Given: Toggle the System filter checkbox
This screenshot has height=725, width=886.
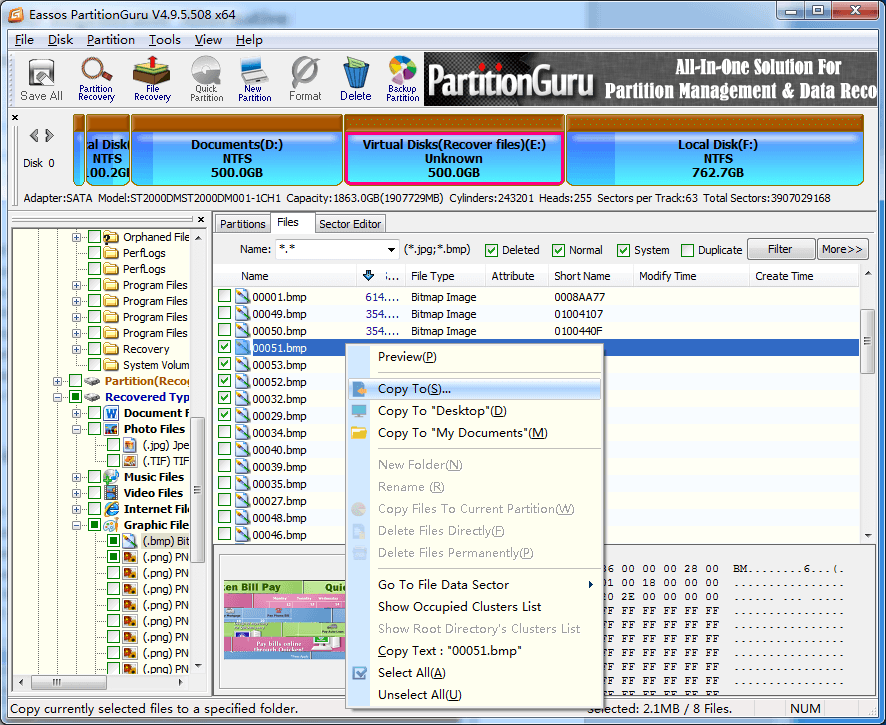Looking at the screenshot, I should point(623,250).
